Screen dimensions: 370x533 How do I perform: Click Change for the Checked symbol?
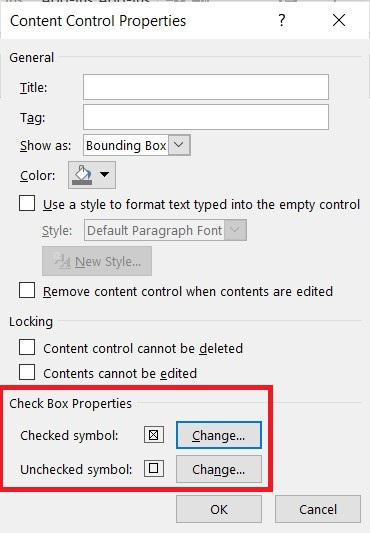coord(219,435)
